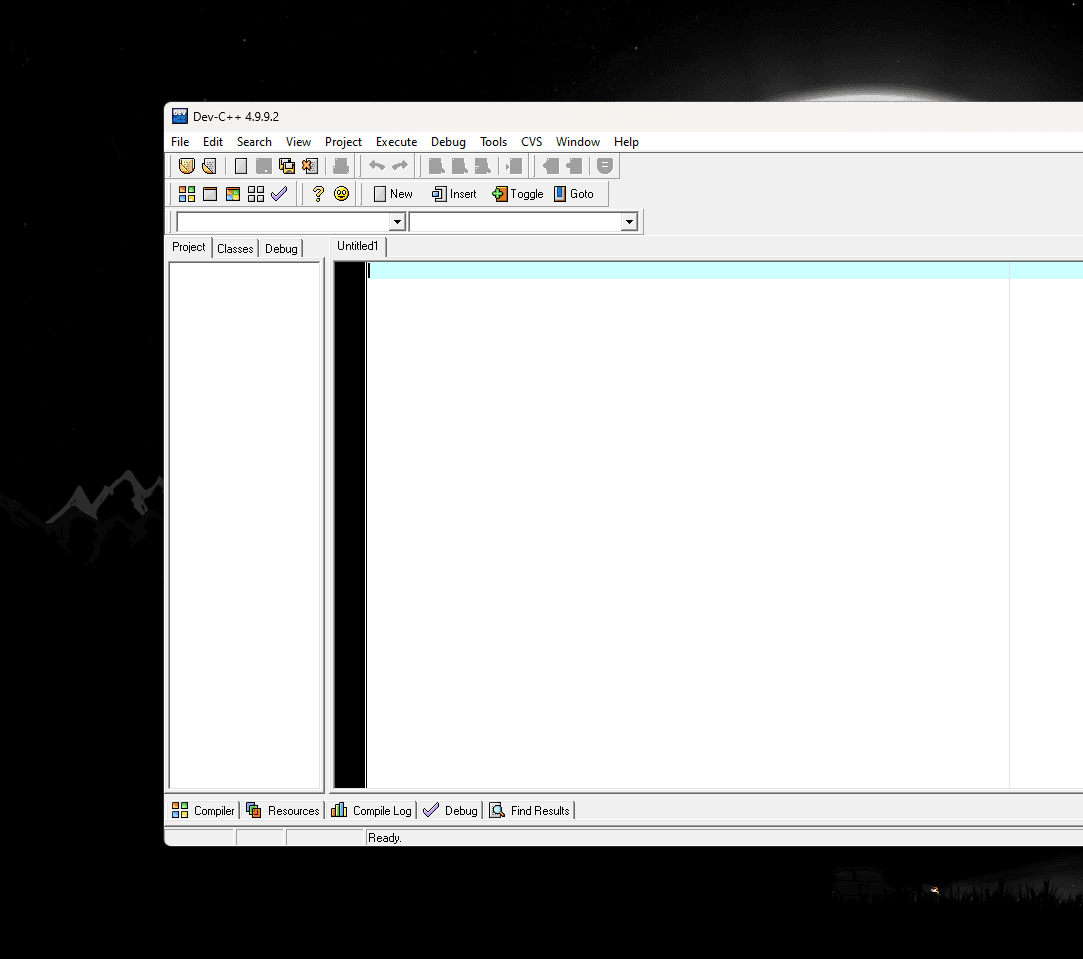Open the Help menu
Image resolution: width=1083 pixels, height=959 pixels.
[626, 142]
